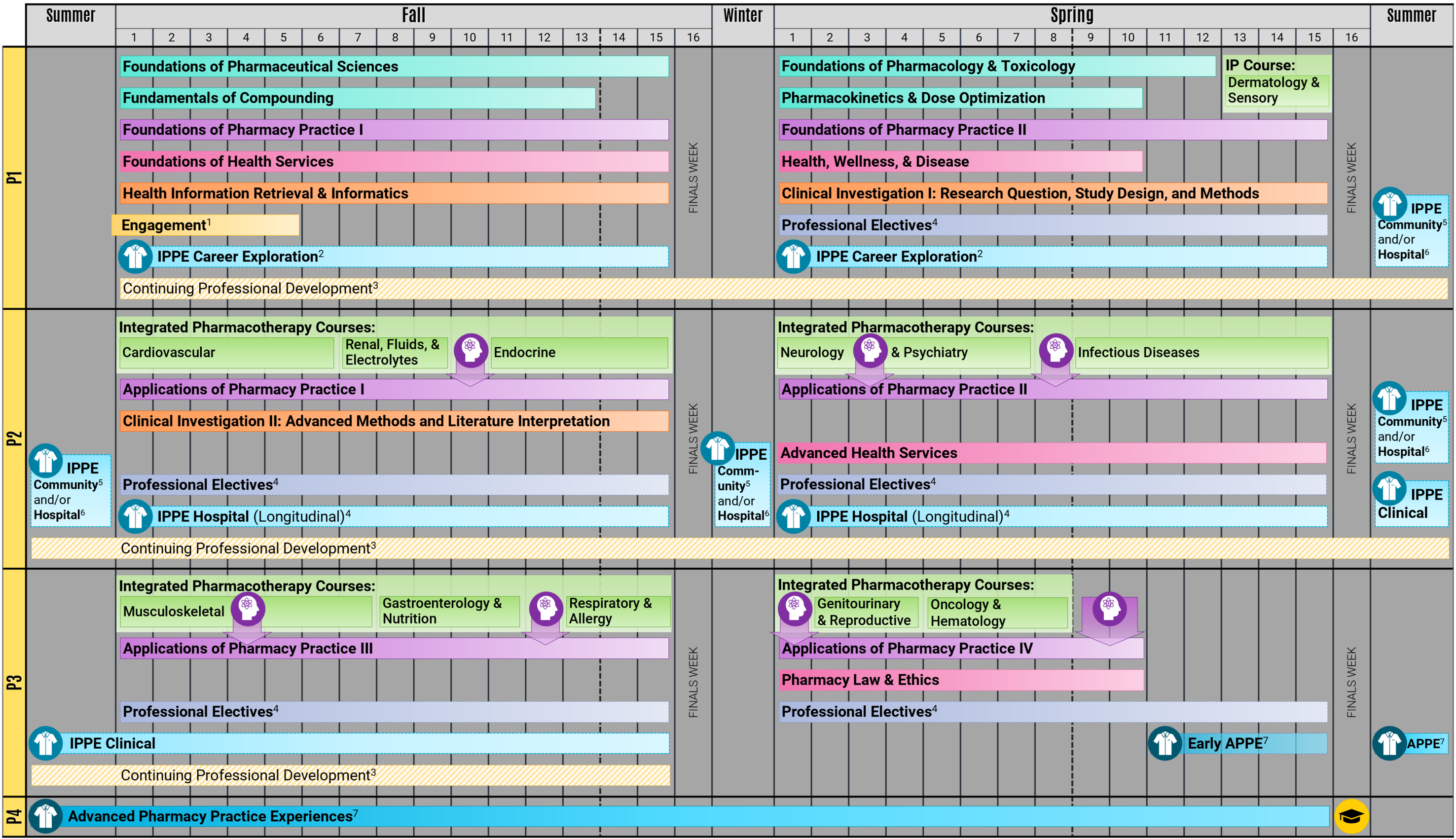Click the P2 year label on left
Viewport: 1456px width, 839px height.
[x=14, y=438]
